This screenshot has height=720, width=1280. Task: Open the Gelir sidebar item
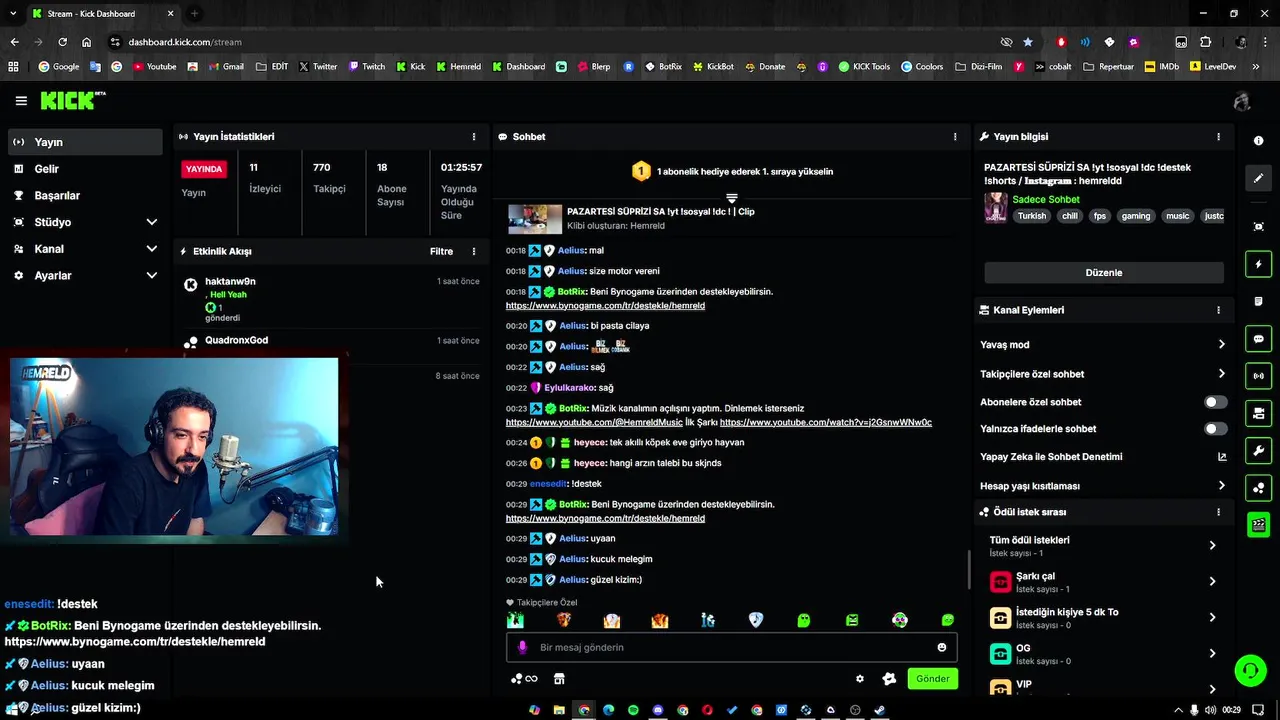[x=85, y=169]
